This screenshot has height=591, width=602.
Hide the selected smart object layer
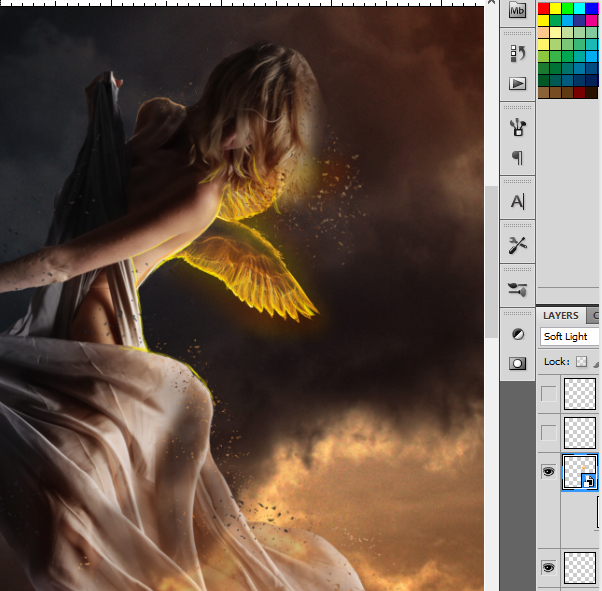click(x=548, y=472)
